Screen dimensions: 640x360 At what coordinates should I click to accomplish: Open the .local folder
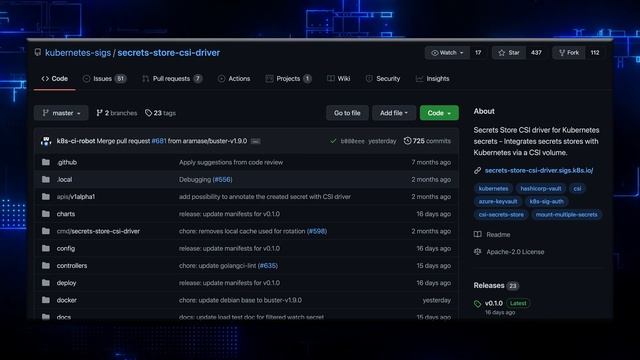tap(64, 179)
